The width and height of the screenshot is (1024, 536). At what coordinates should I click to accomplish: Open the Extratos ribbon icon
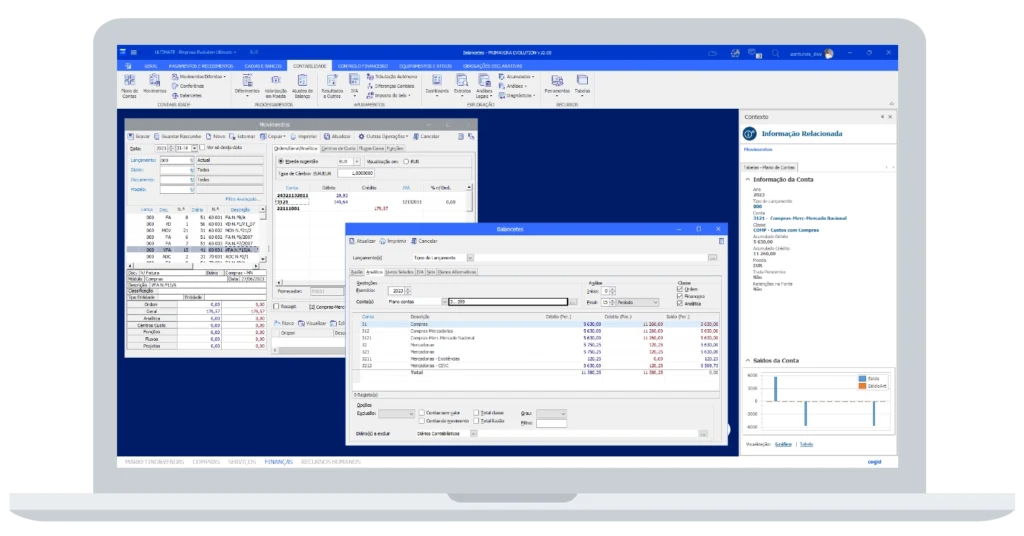[x=462, y=83]
